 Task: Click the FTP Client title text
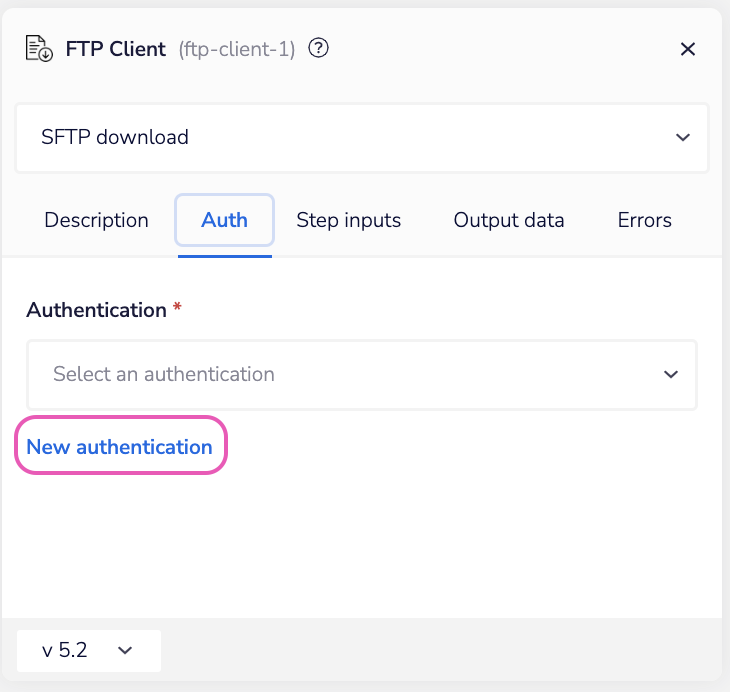pyautogui.click(x=116, y=49)
